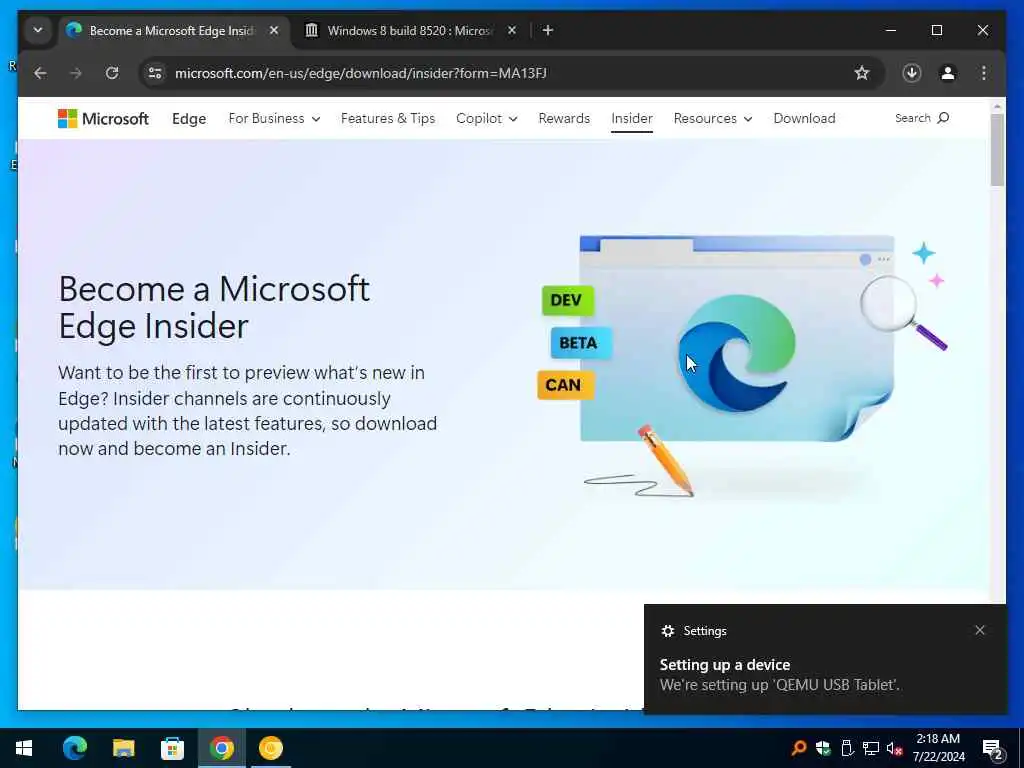Expand the Copilot dropdown menu
This screenshot has width=1024, height=768.
pos(487,118)
